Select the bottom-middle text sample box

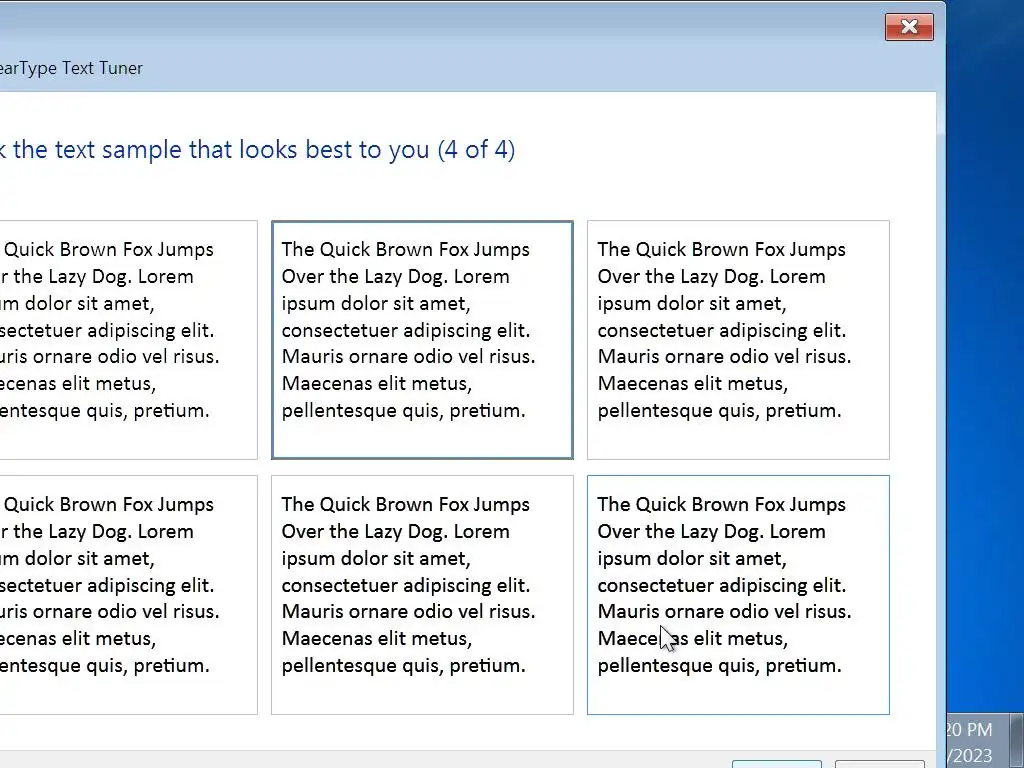(422, 594)
